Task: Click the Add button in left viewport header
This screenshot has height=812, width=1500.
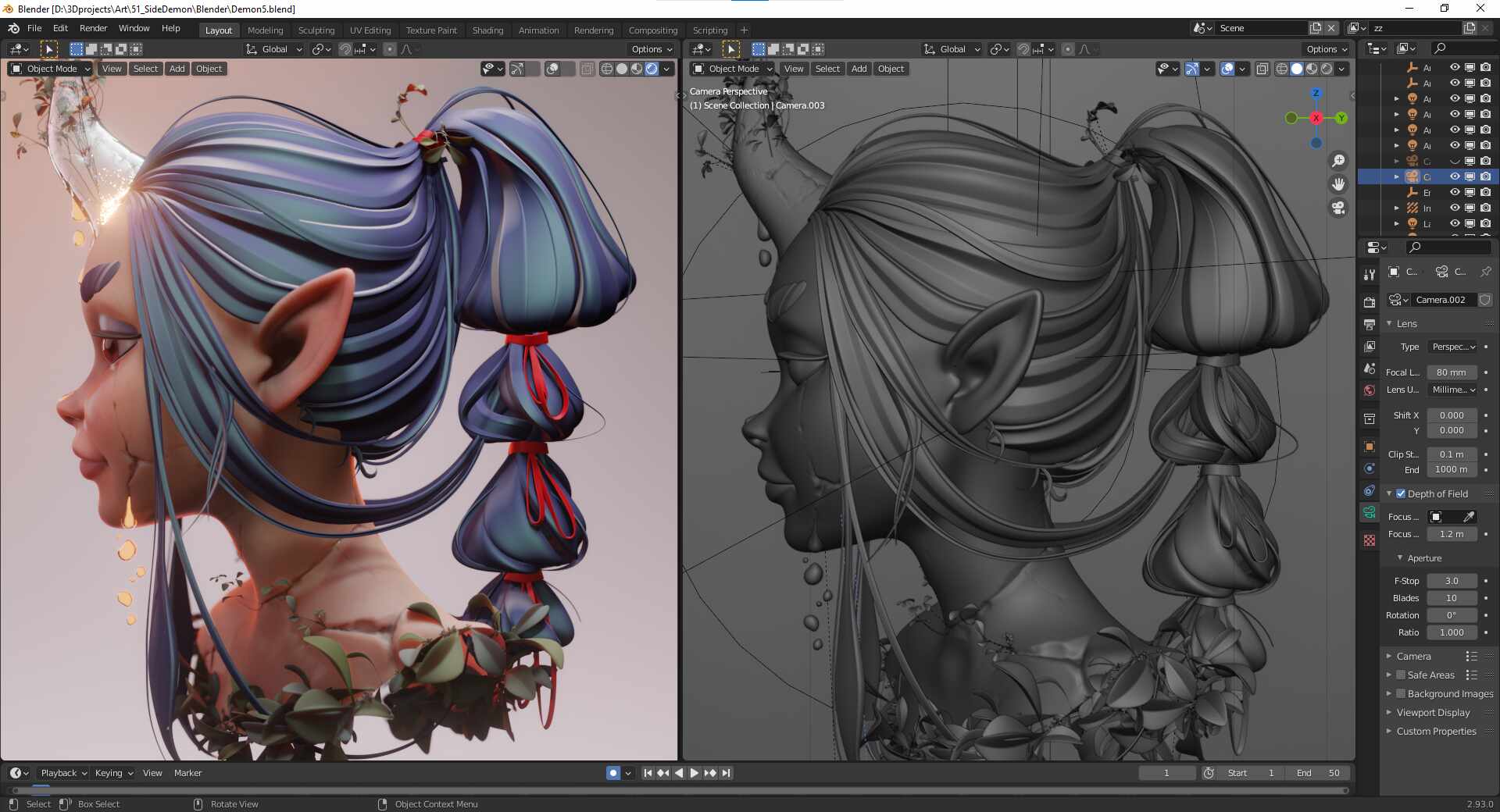Action: pos(177,69)
